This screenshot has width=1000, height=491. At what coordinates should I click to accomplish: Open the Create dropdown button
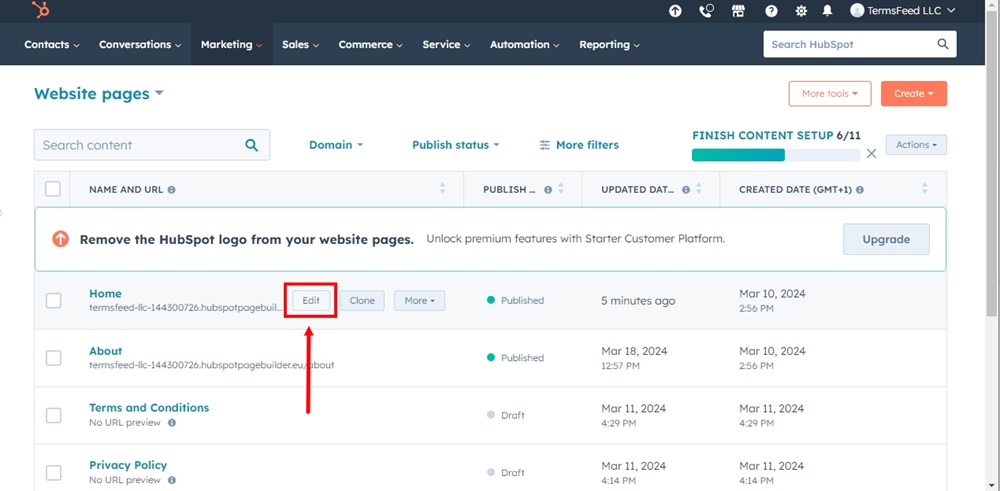[x=914, y=94]
